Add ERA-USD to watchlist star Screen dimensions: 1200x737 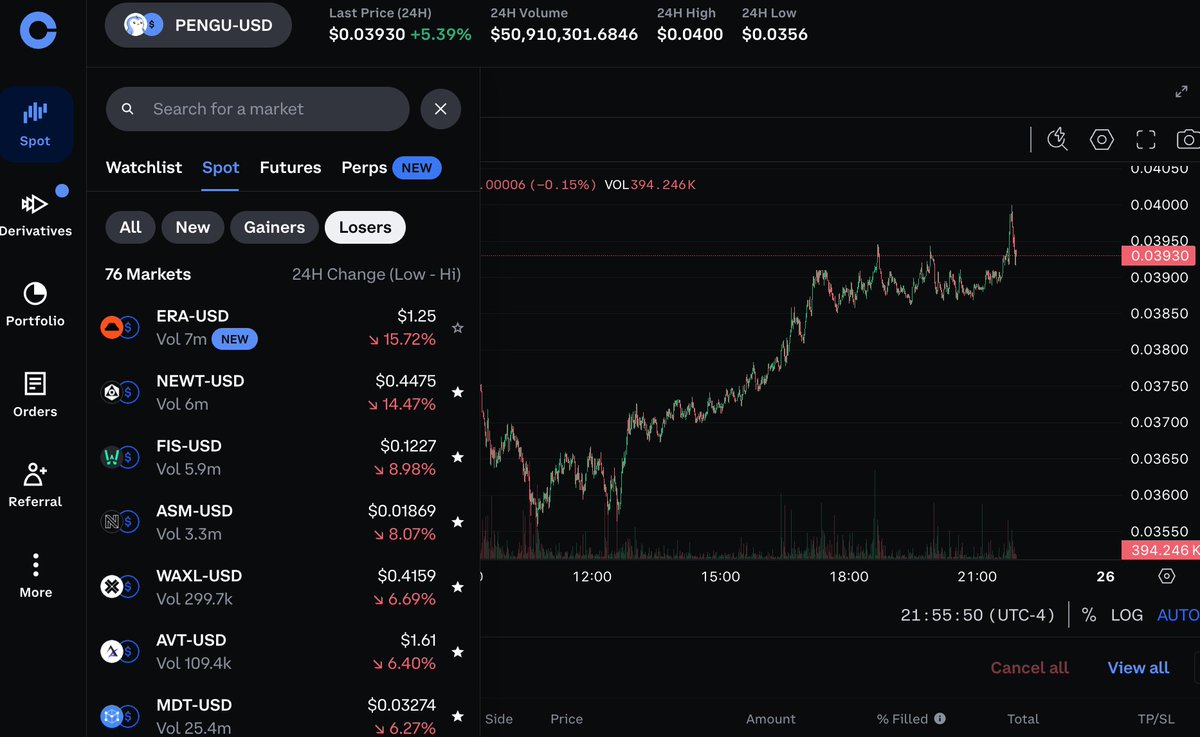tap(458, 327)
